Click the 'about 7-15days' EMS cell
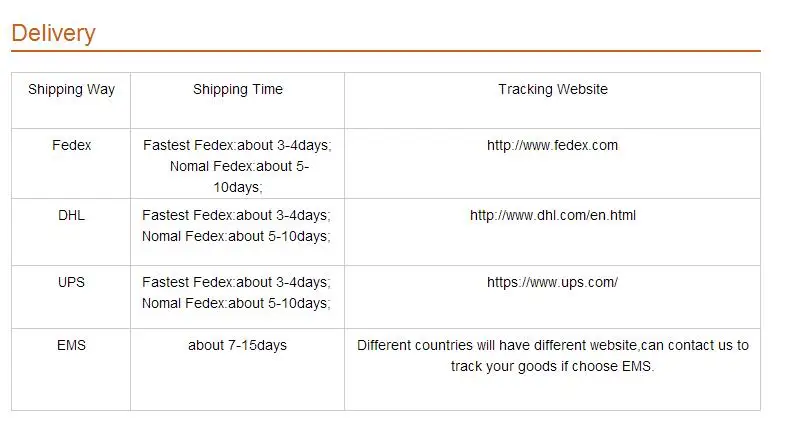Screen dimensions: 785x439 pos(237,345)
